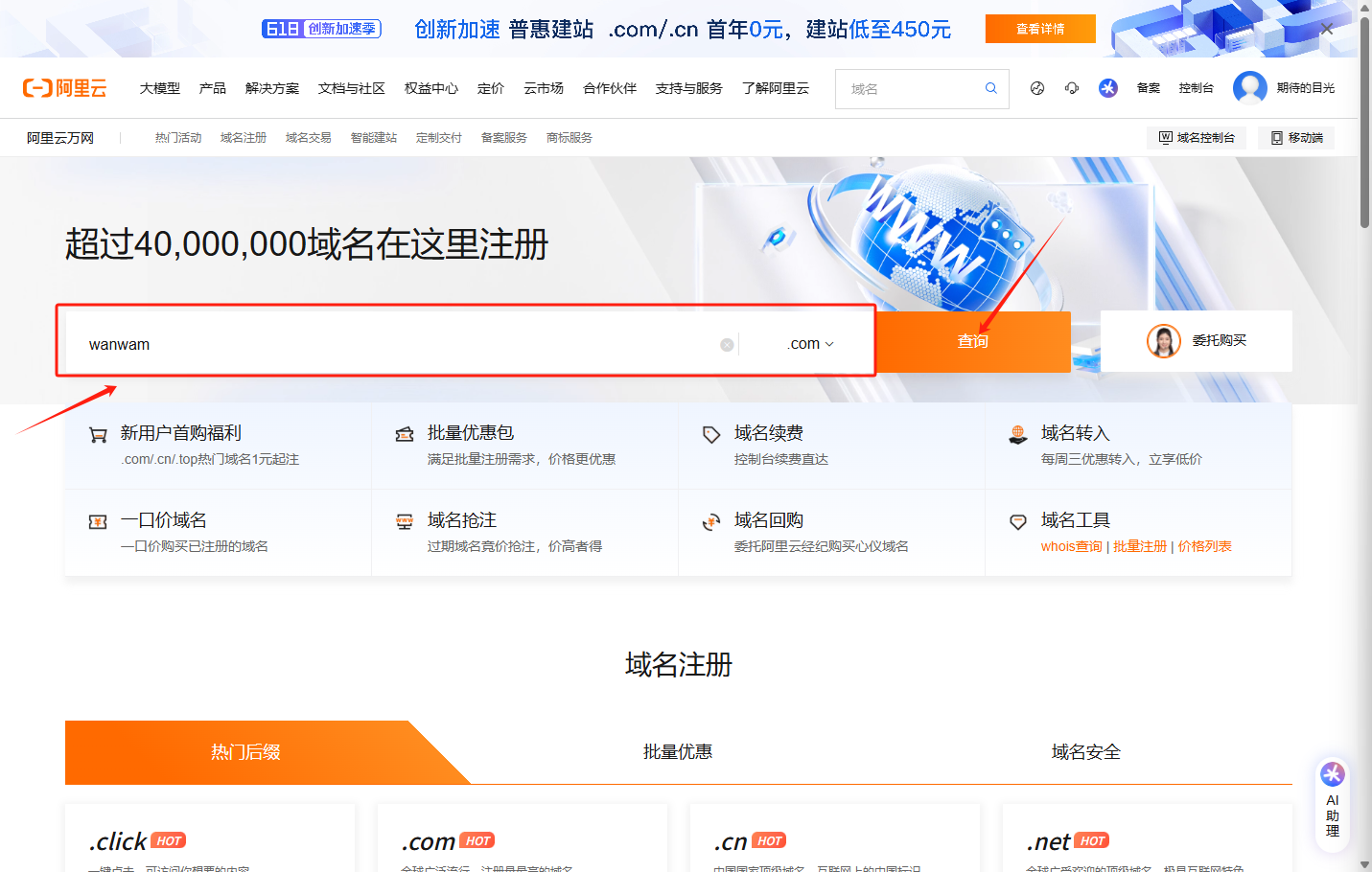
Task: Click the 域名回购 title text
Action: coord(769,520)
